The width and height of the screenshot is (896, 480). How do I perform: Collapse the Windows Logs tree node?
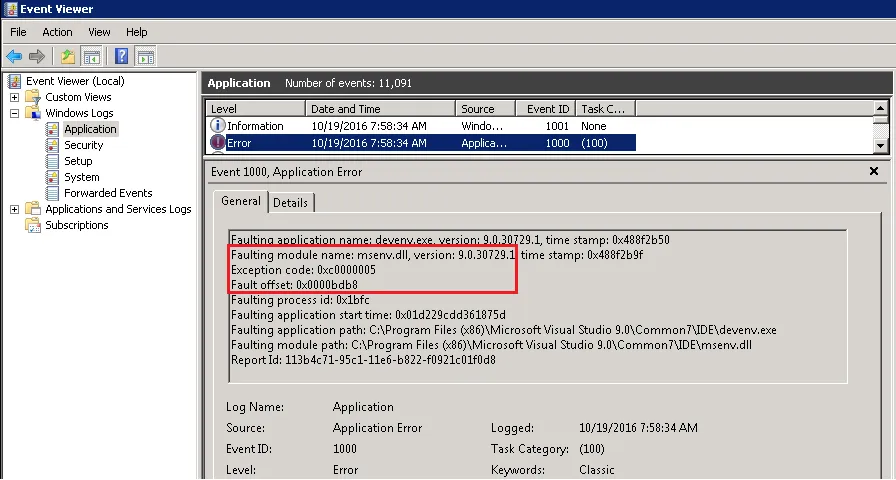14,113
